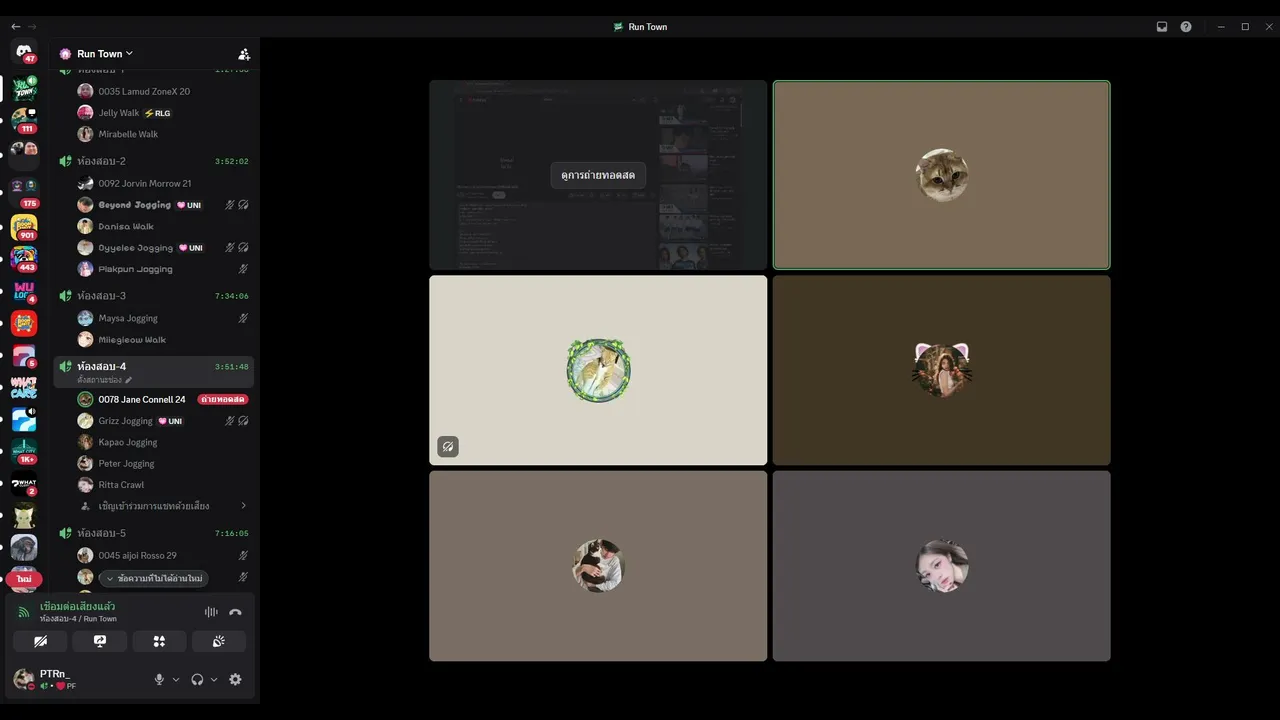Open the server folder with 175 badge

[24, 193]
